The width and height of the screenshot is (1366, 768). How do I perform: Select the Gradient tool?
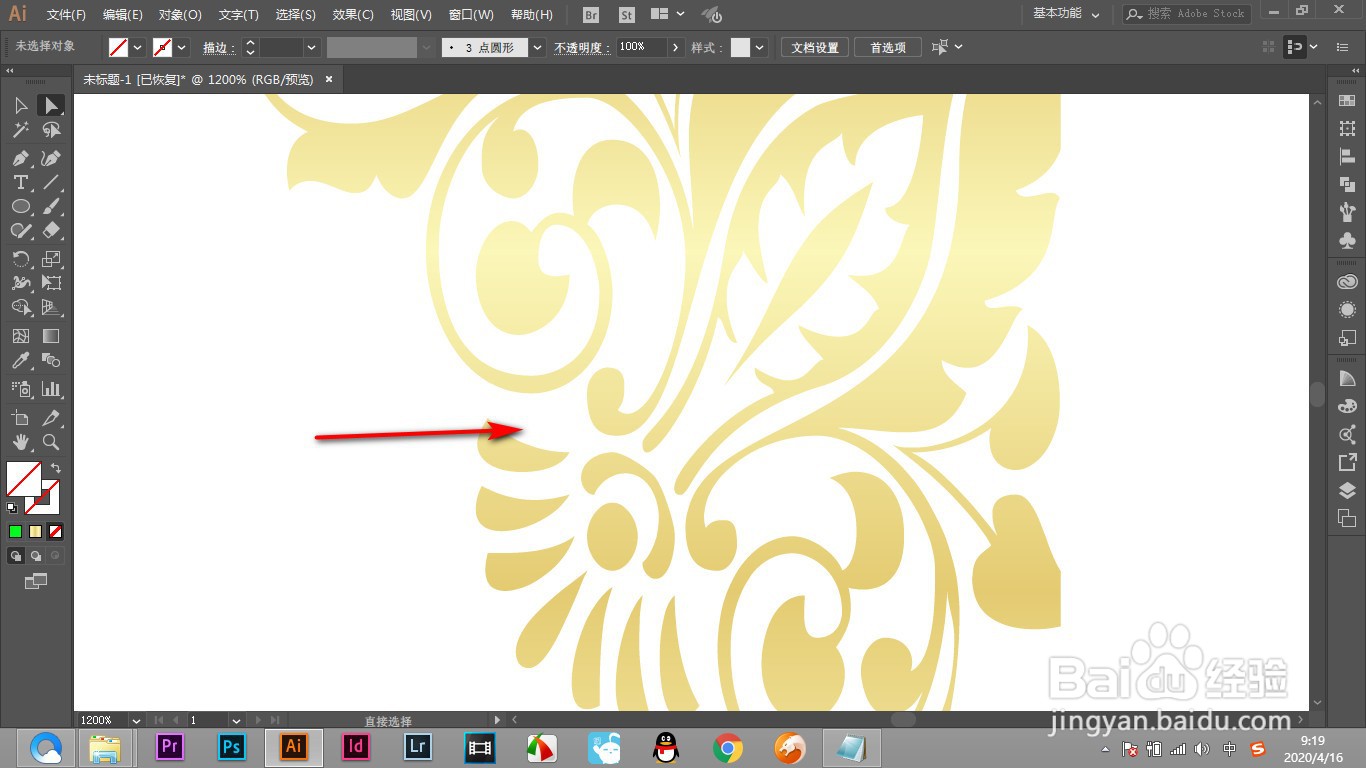tap(51, 336)
